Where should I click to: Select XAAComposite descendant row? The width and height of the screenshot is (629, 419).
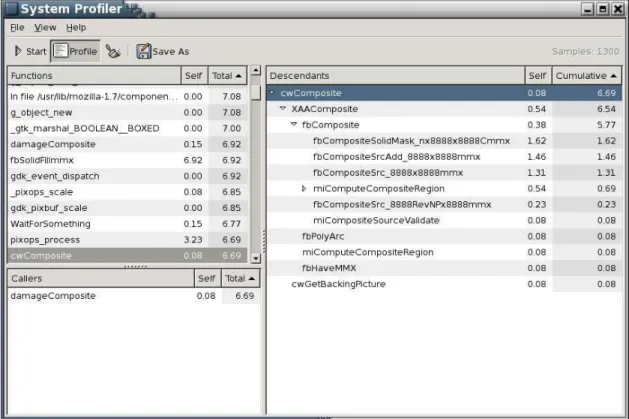(x=444, y=109)
